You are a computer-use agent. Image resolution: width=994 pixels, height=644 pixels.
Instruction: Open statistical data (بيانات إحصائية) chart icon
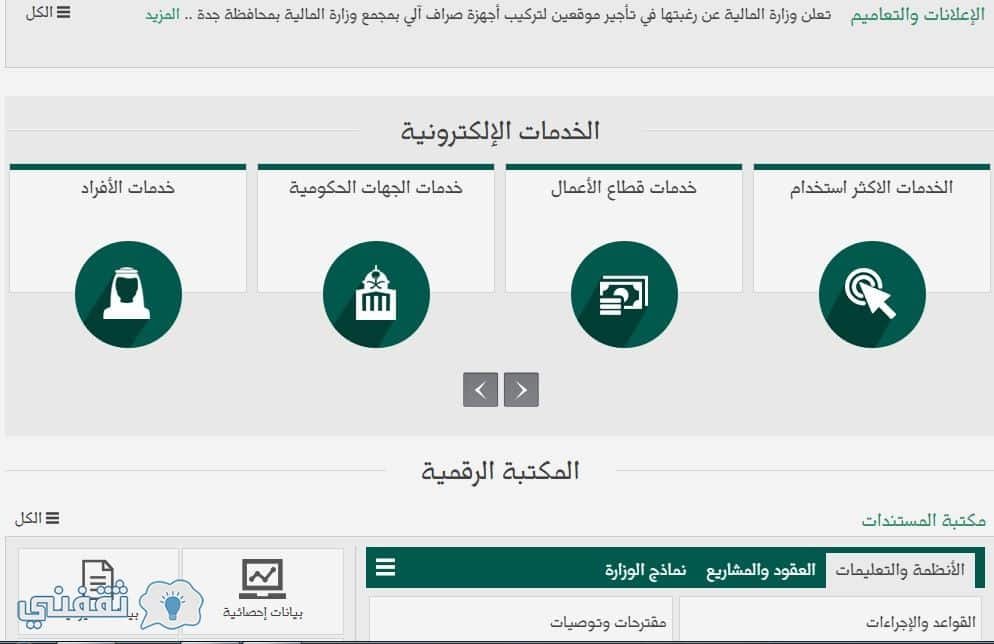click(x=264, y=578)
